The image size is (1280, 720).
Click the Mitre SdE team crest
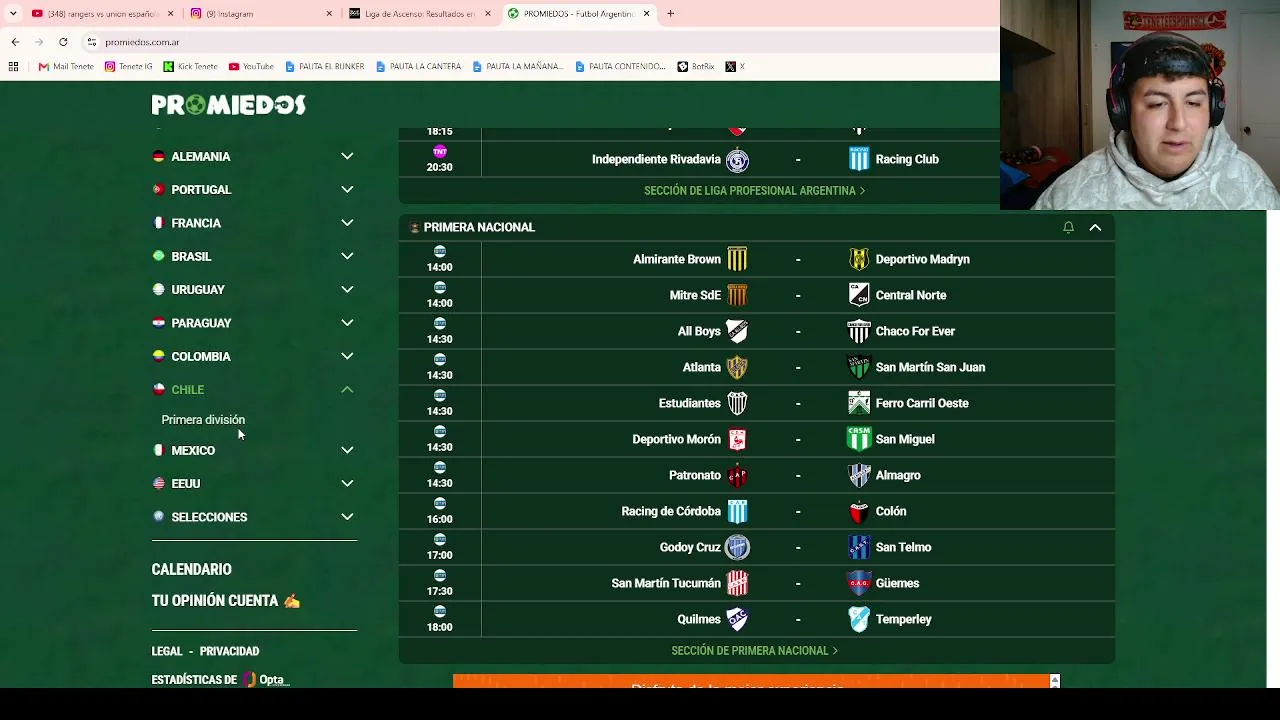click(x=737, y=295)
